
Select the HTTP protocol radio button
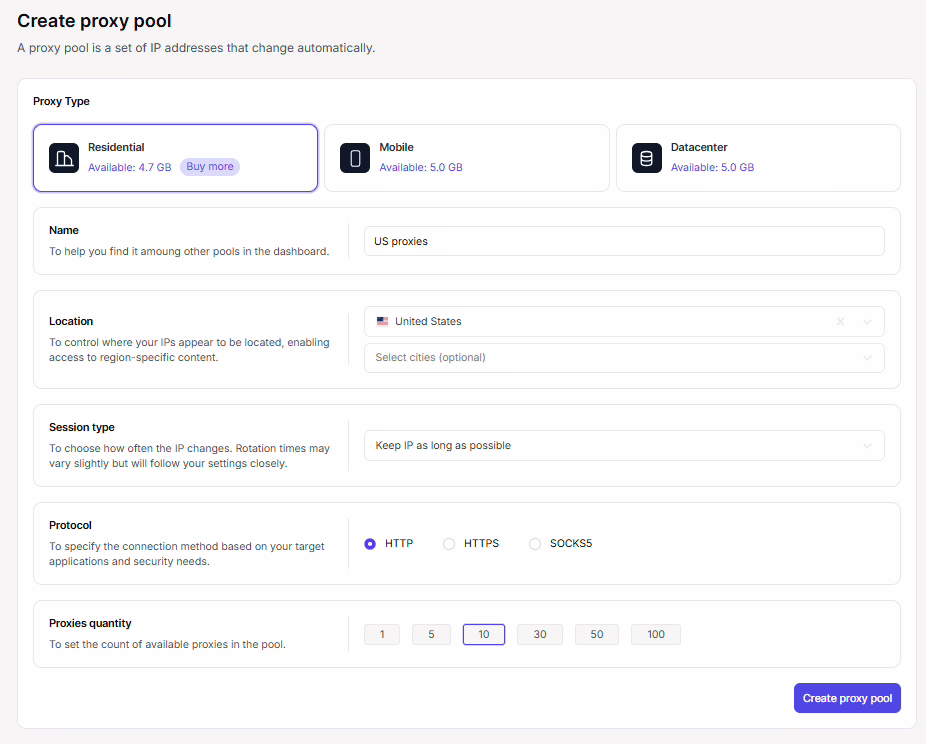(370, 544)
